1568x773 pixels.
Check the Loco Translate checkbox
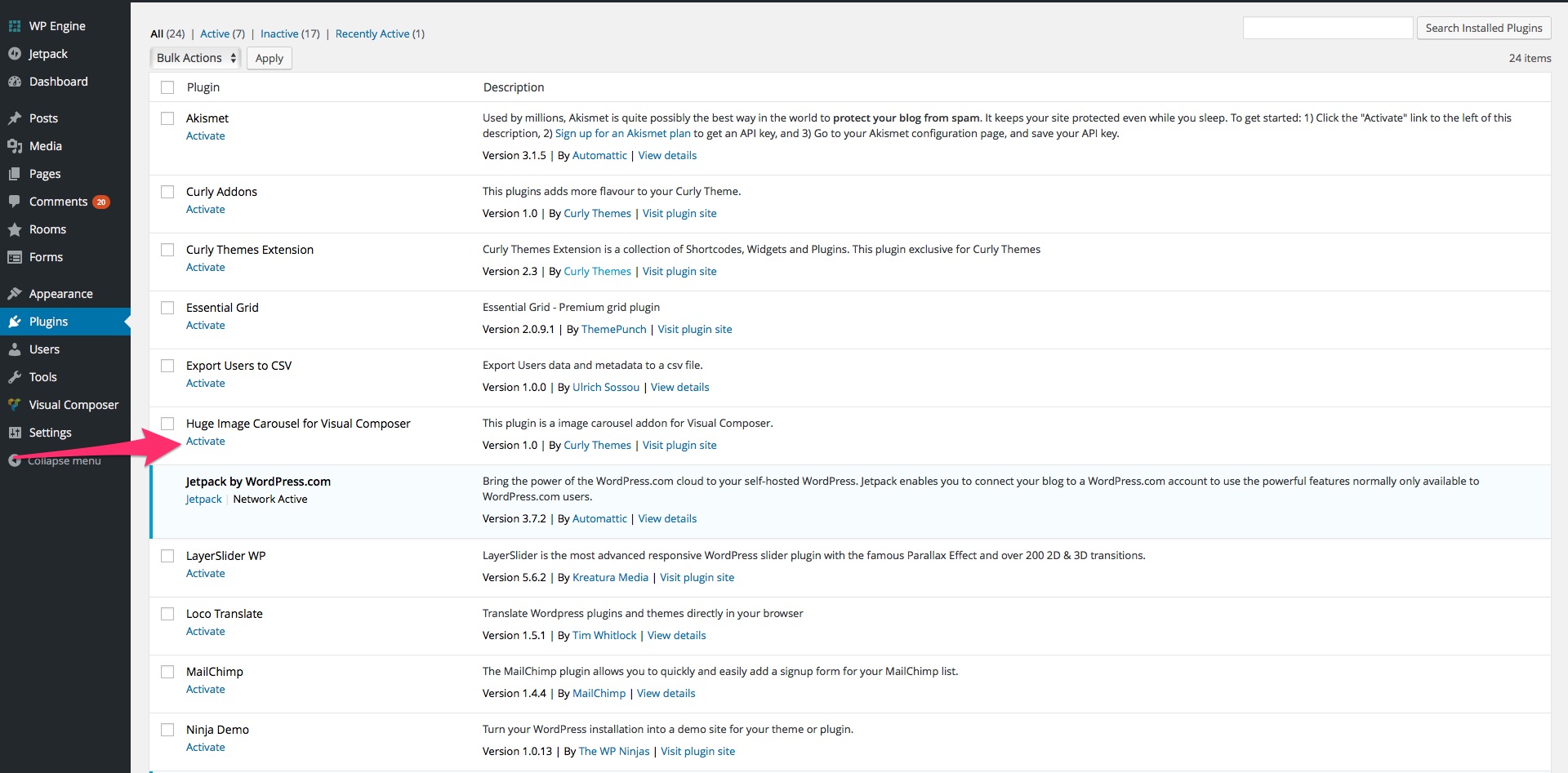click(167, 614)
